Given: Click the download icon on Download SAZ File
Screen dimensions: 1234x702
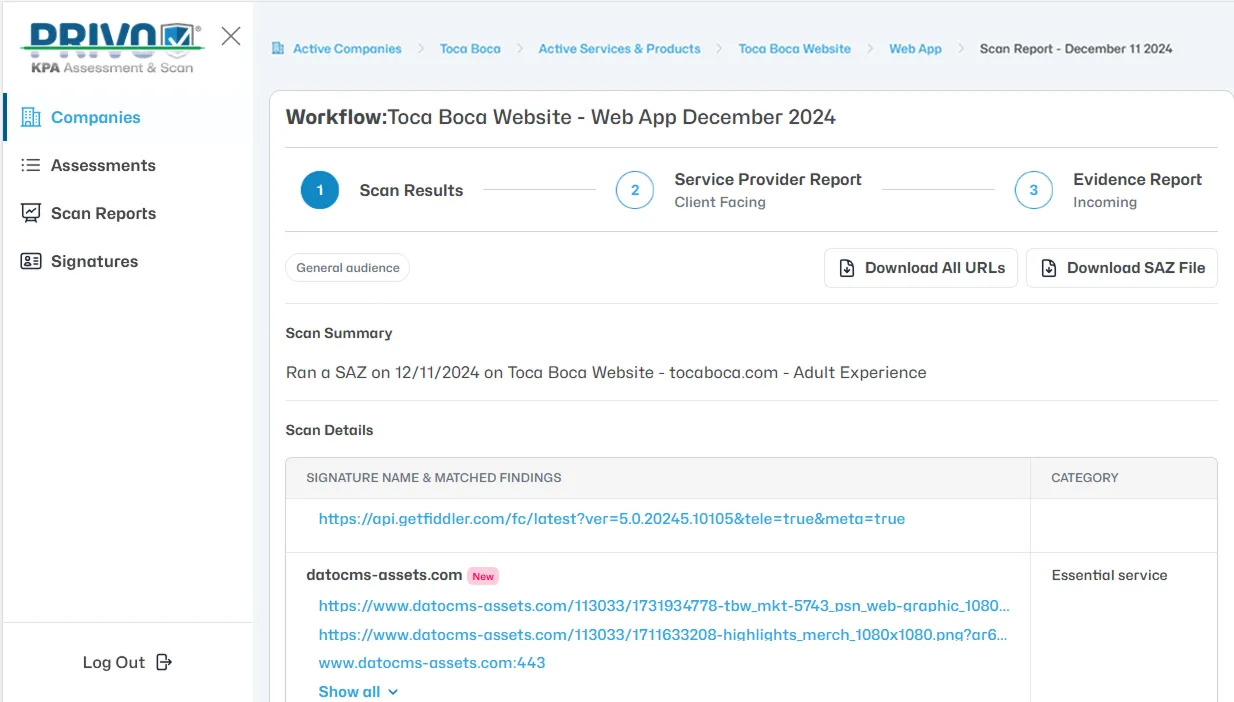Looking at the screenshot, I should point(1048,267).
